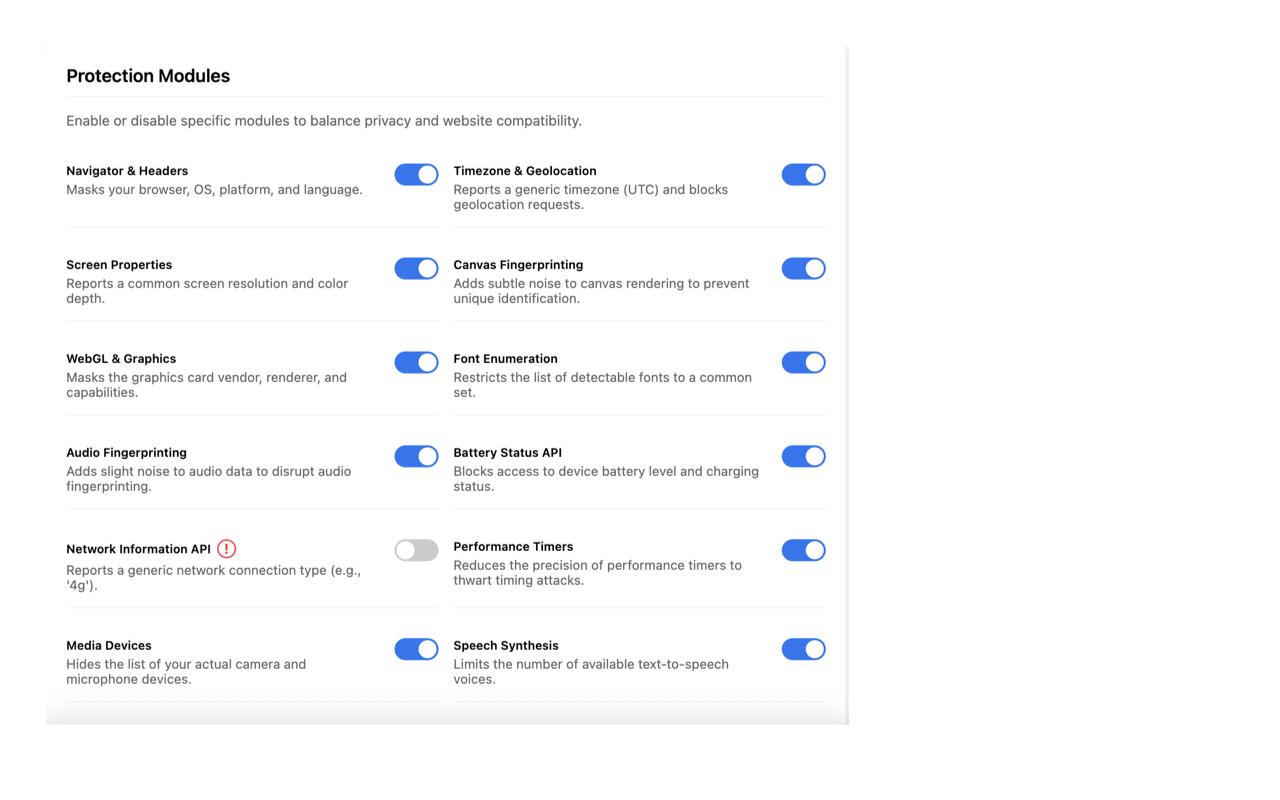Turn off Timezone & Geolocation protection
The image size is (1280, 800).
(804, 174)
